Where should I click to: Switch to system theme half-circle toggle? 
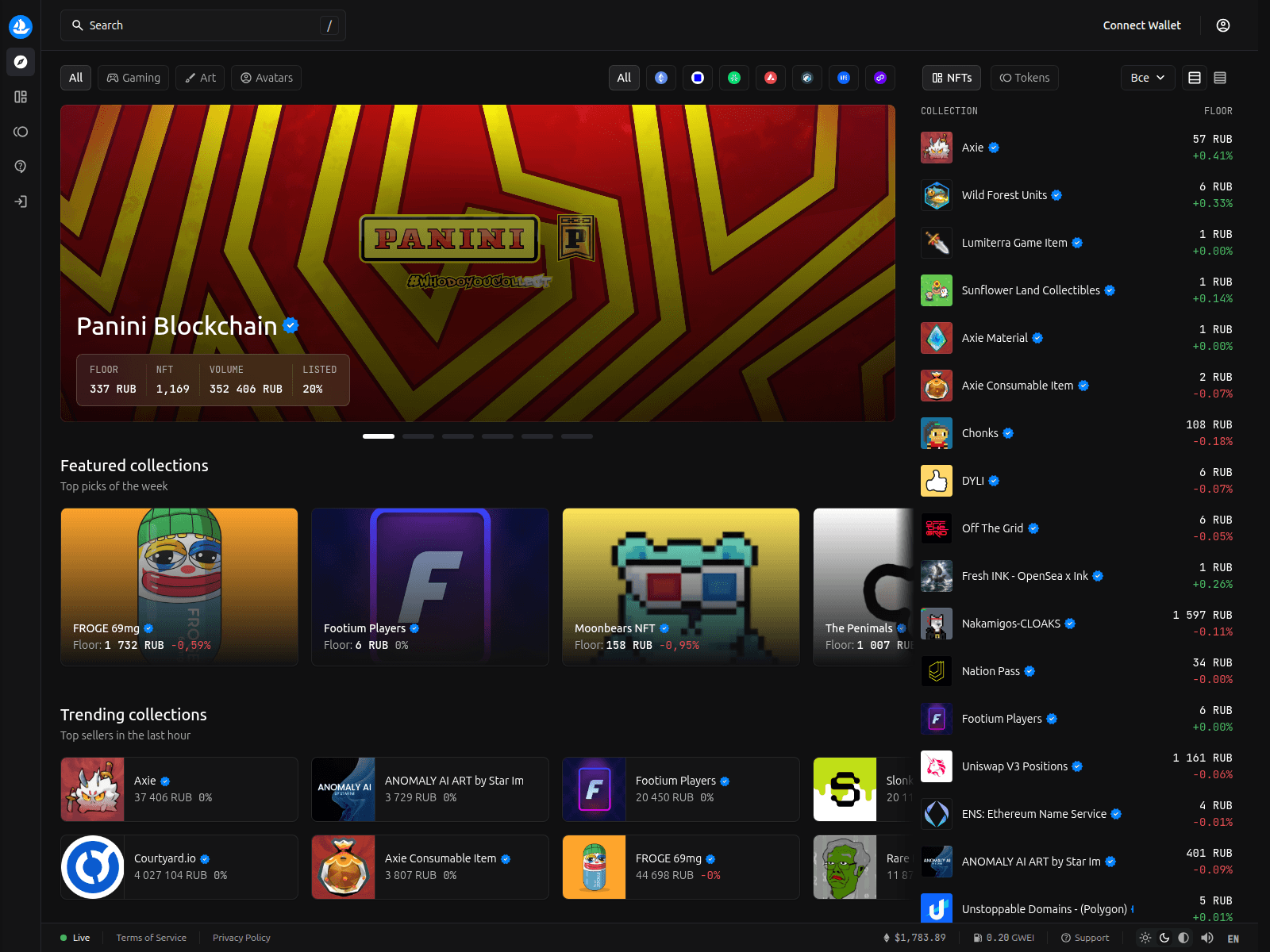[1183, 938]
